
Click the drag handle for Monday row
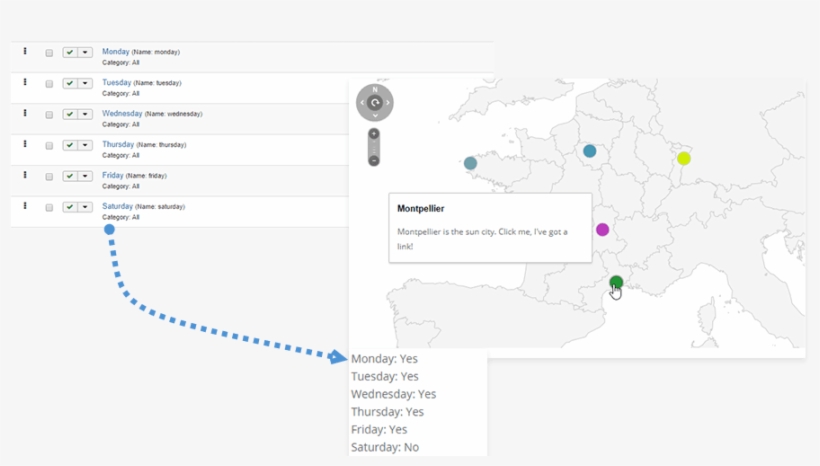pos(25,52)
